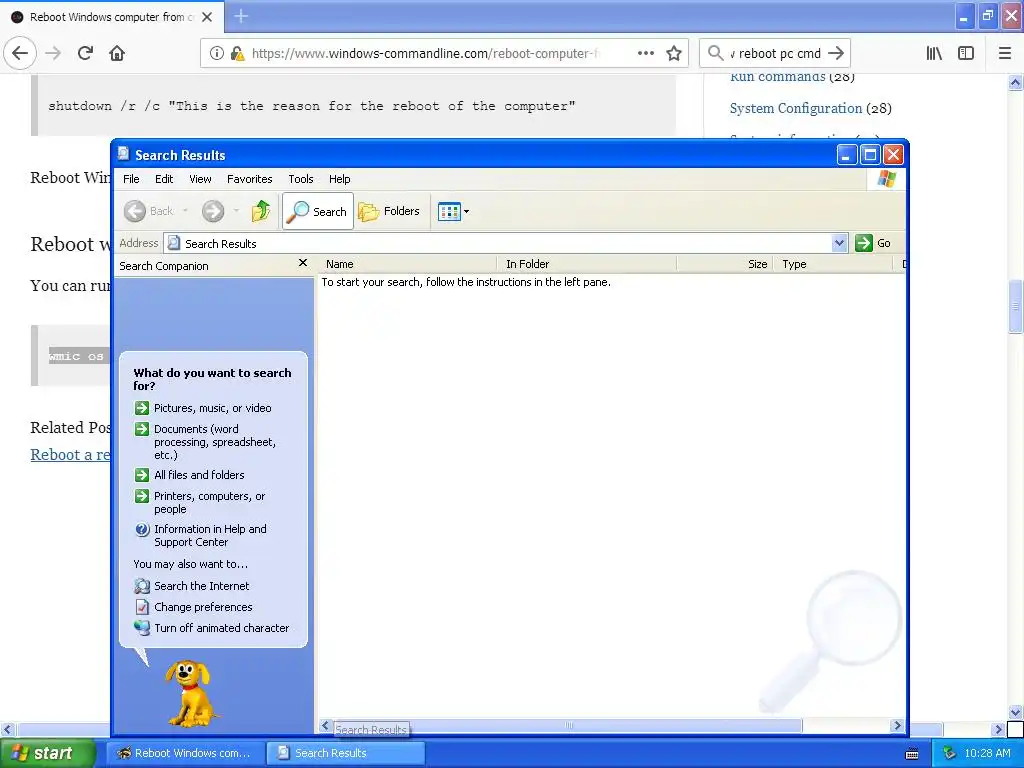
Task: Open the Forward history dropdown arrow
Action: point(236,211)
